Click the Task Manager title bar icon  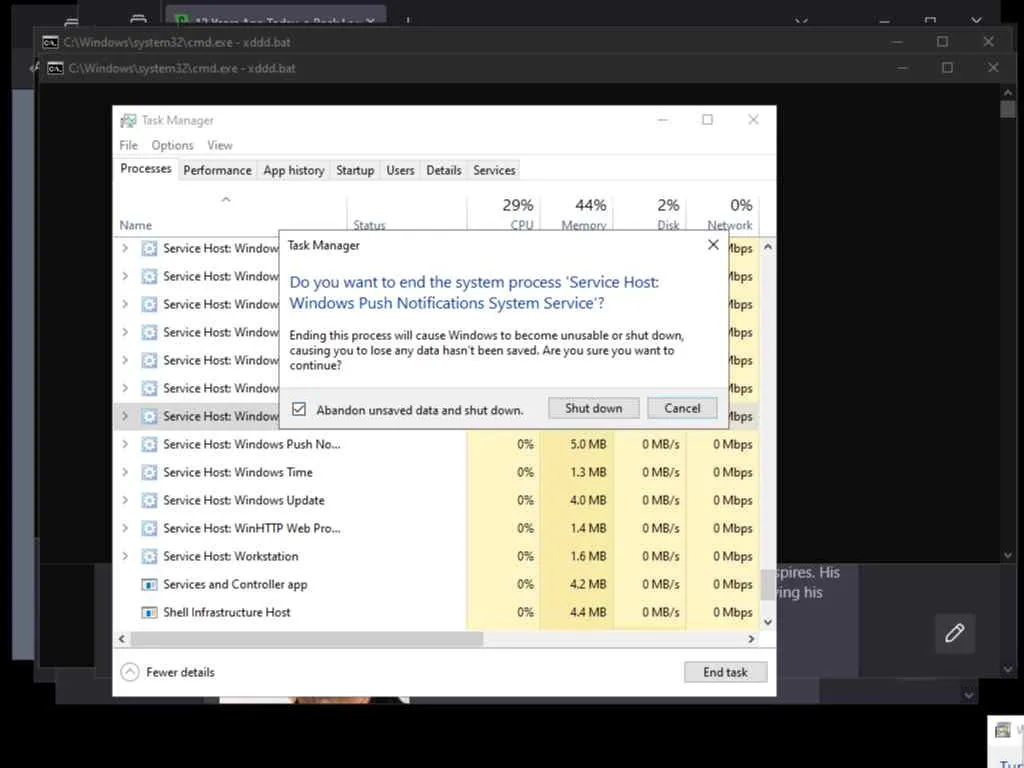128,120
